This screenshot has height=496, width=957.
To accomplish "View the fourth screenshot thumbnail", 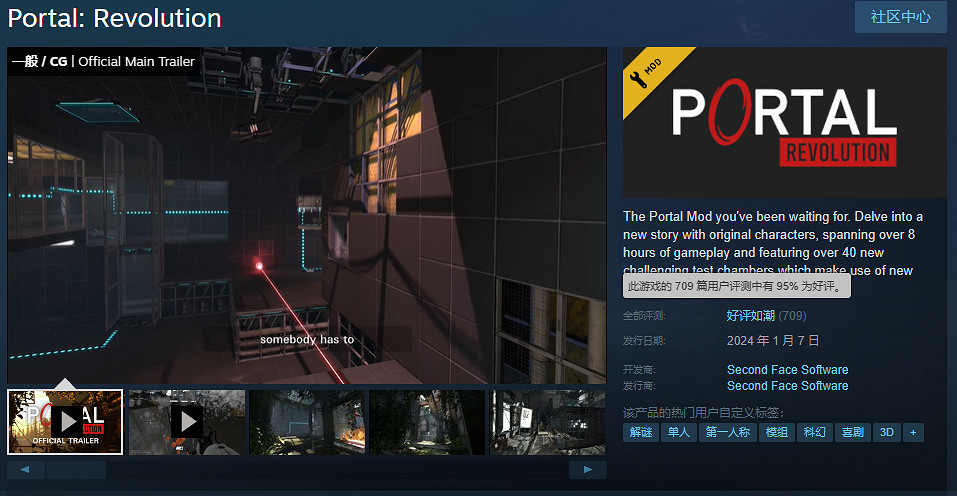I will 427,421.
